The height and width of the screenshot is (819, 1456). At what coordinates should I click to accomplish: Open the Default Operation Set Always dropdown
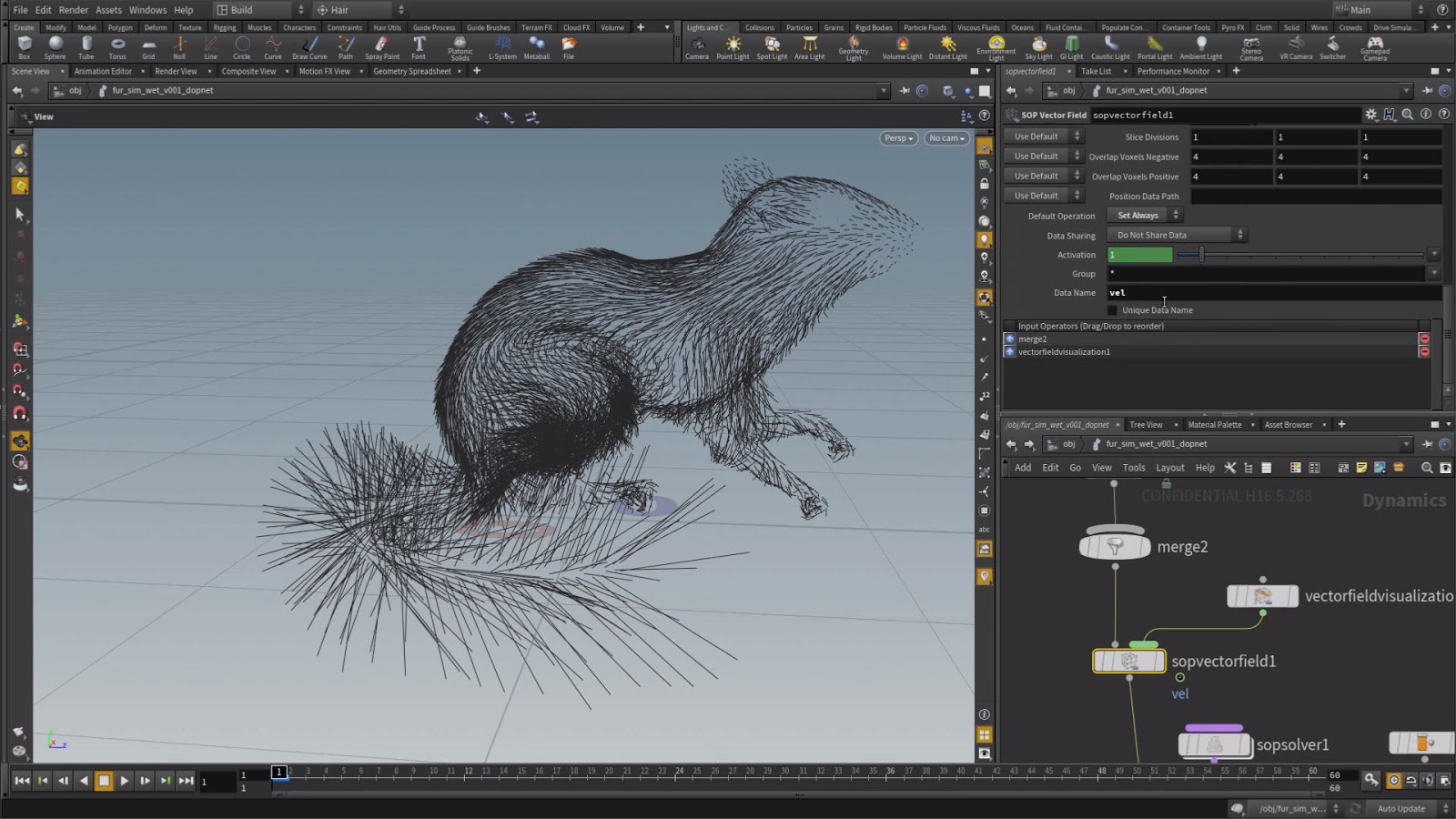tap(1144, 216)
